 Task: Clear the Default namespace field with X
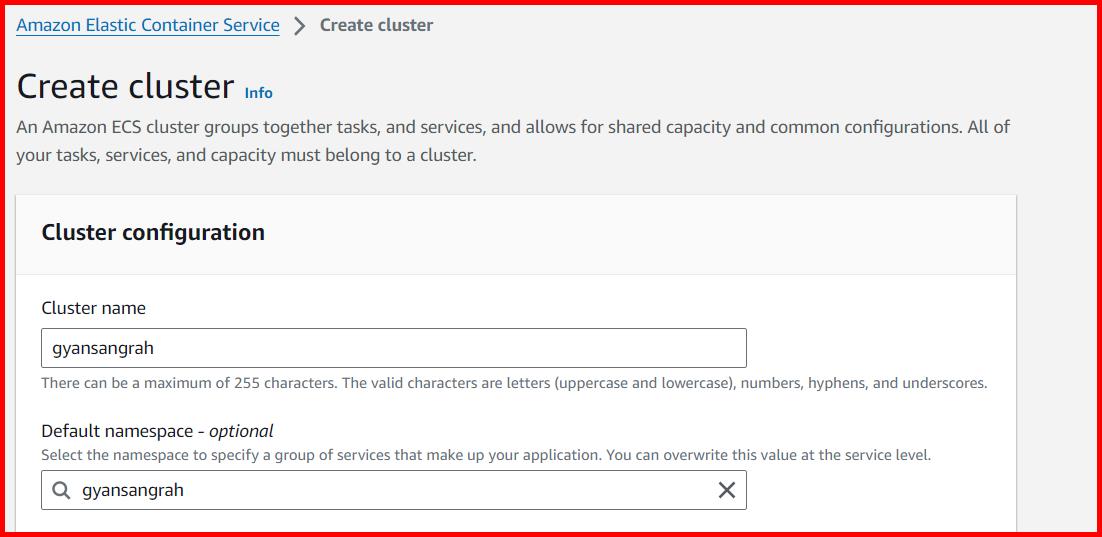pos(727,490)
